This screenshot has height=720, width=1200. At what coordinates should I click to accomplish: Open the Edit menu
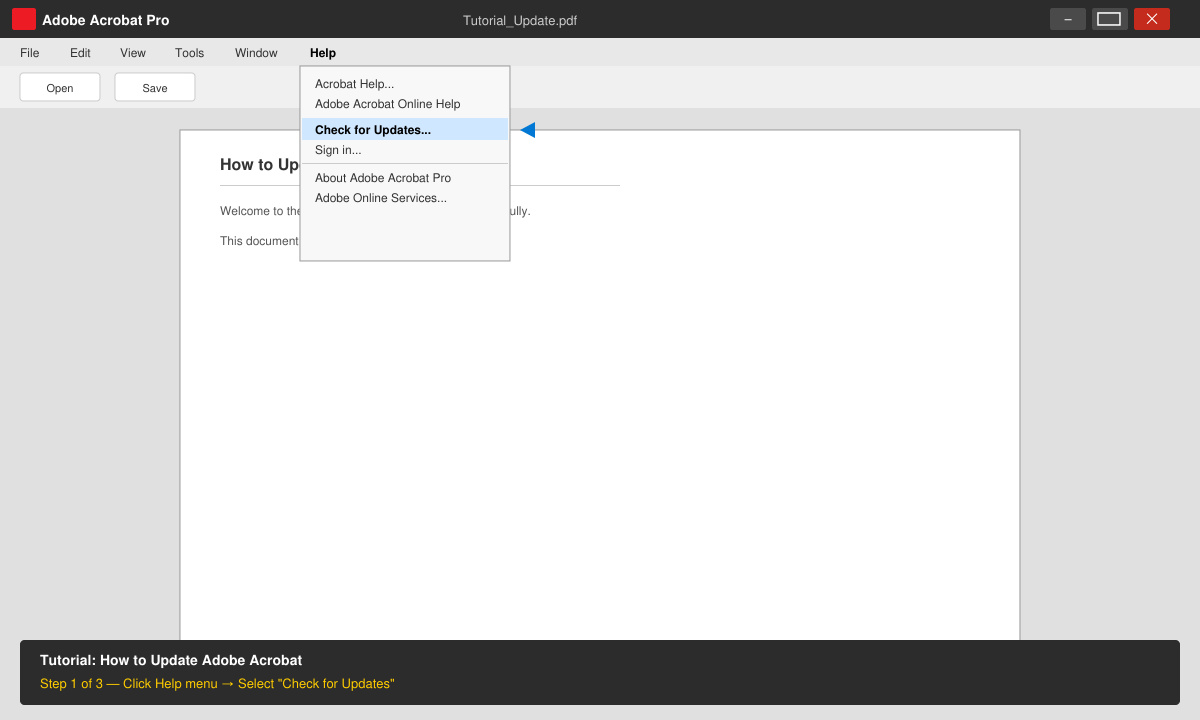tap(80, 53)
